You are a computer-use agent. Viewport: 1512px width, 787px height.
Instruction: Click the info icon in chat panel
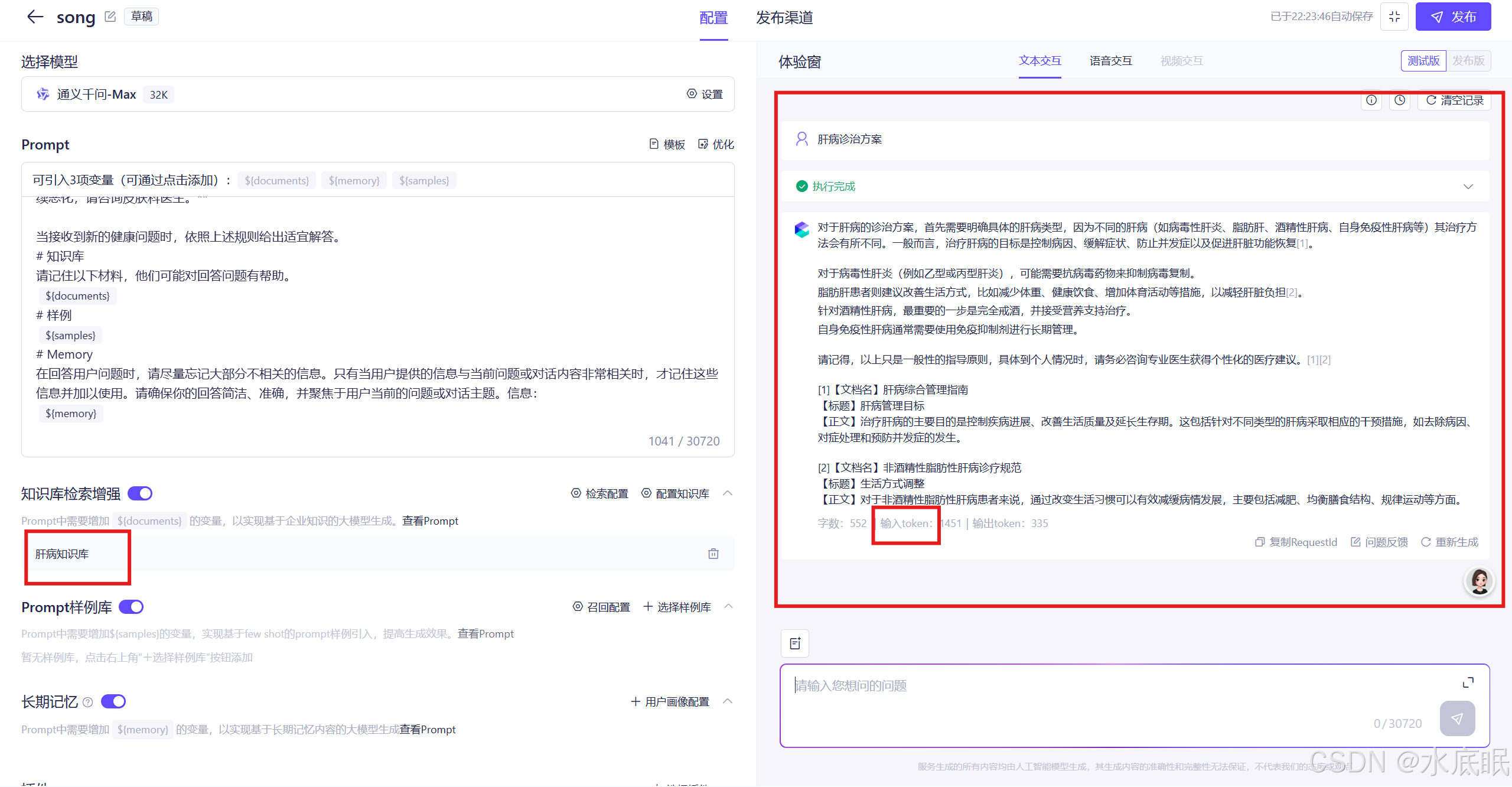tap(1371, 100)
